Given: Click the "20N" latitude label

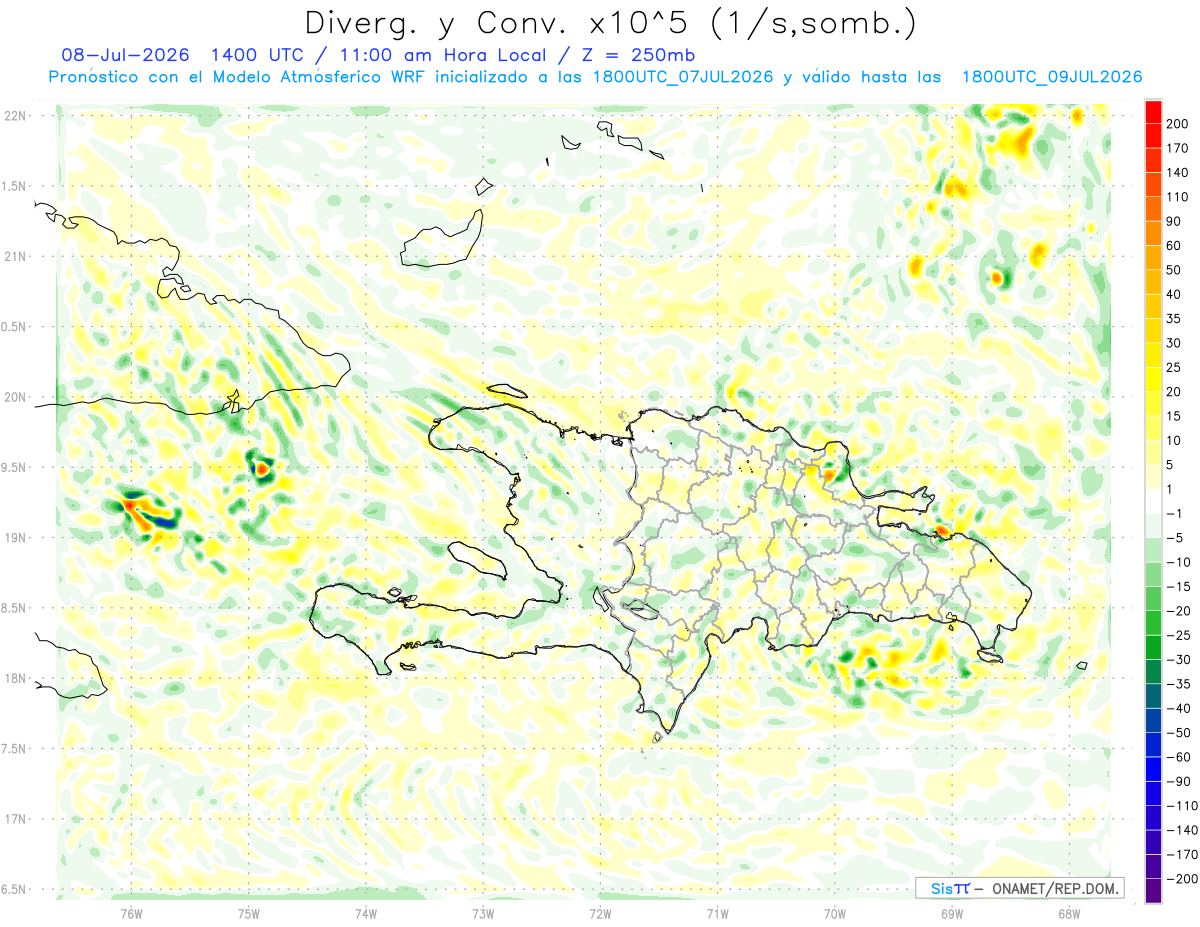Looking at the screenshot, I should pyautogui.click(x=15, y=397).
